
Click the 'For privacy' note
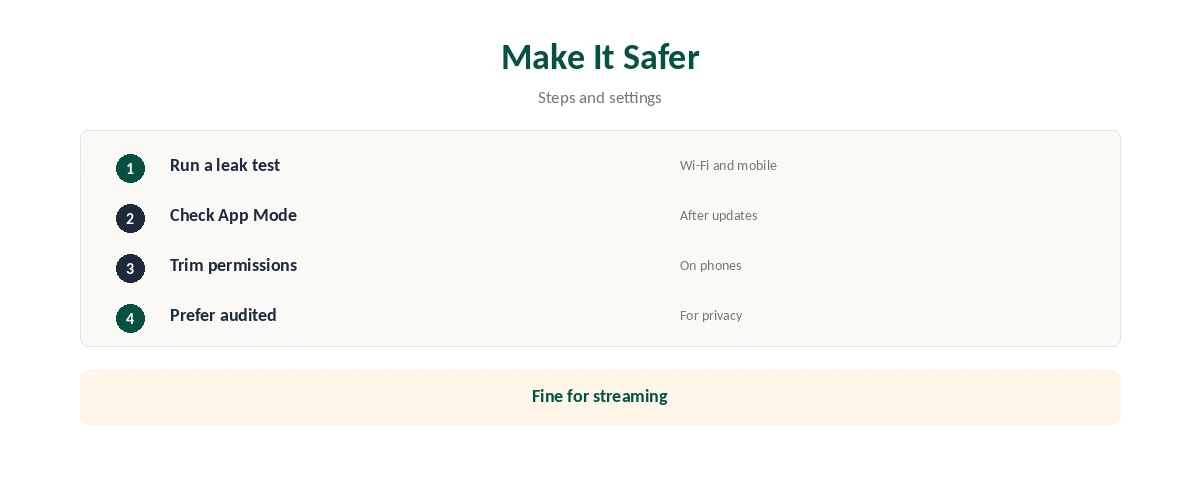point(711,315)
